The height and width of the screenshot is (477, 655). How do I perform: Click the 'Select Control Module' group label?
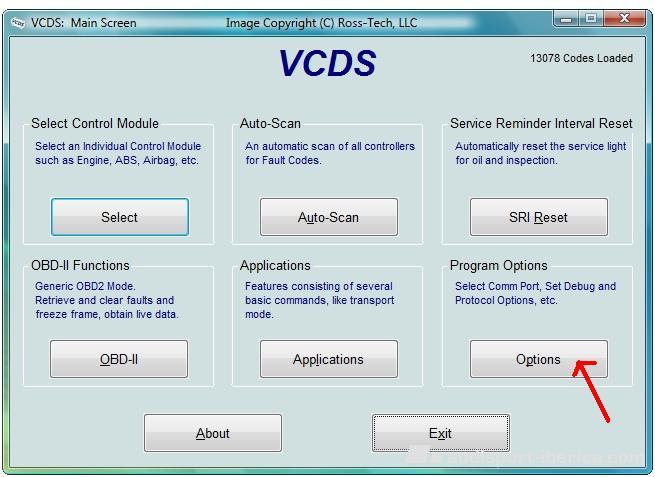click(x=95, y=123)
